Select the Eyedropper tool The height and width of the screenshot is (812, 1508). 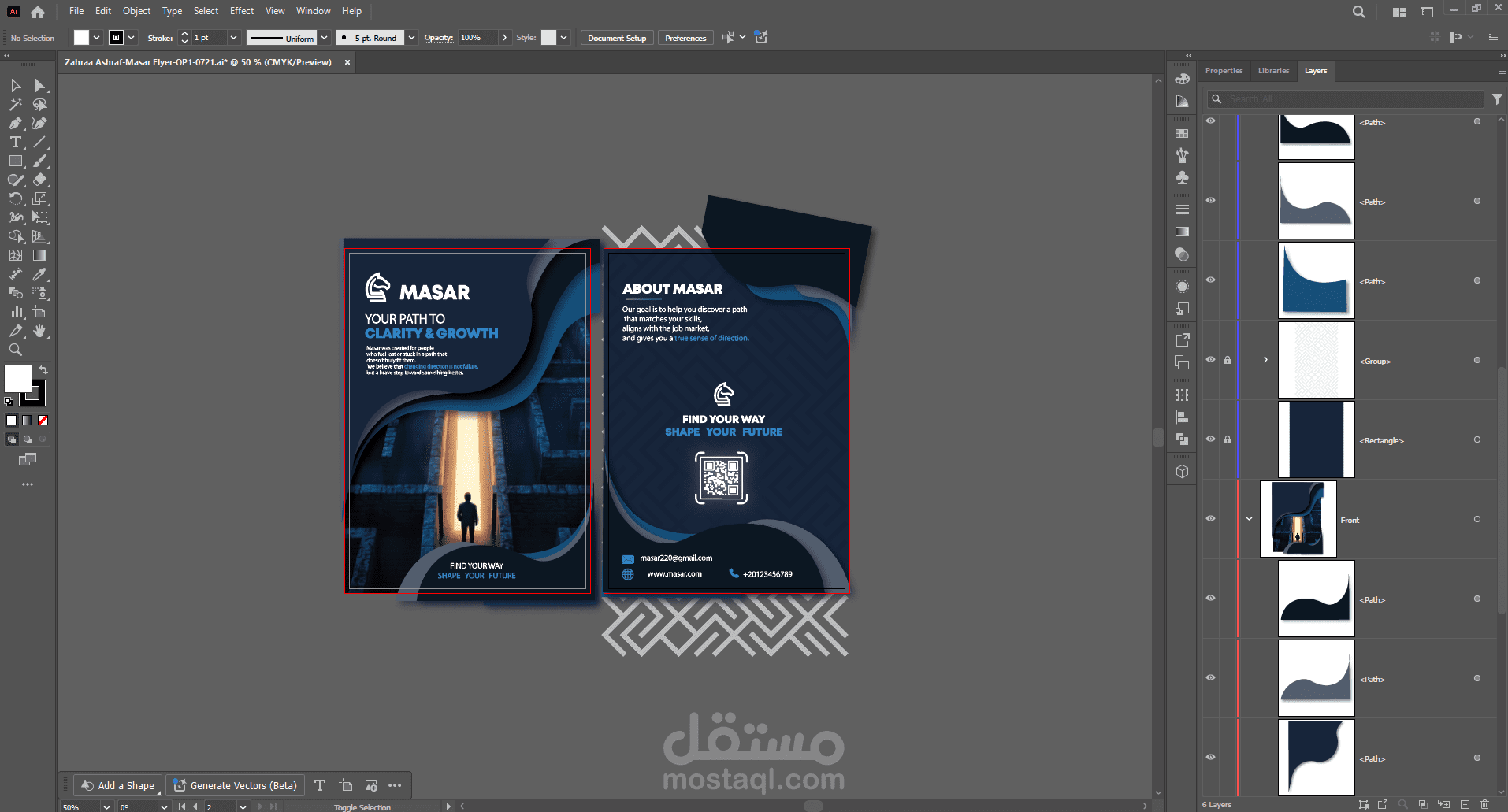(x=39, y=274)
